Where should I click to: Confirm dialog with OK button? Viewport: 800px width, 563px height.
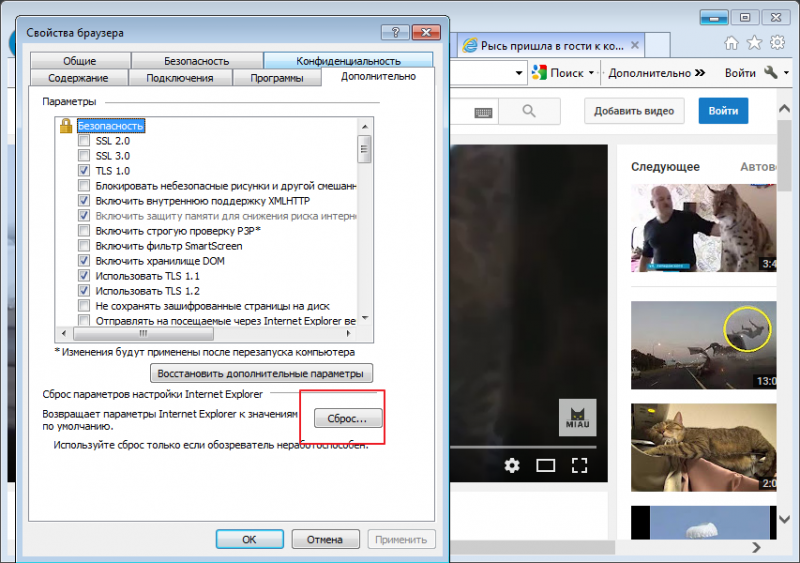[x=249, y=539]
